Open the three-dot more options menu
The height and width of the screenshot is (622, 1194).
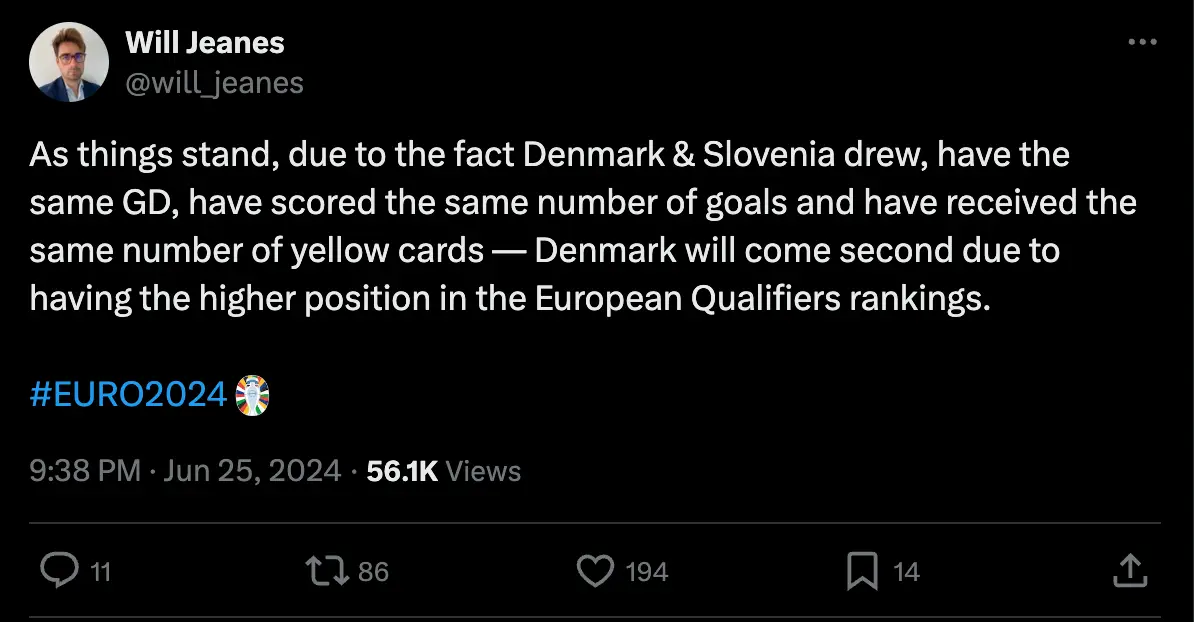tap(1142, 43)
